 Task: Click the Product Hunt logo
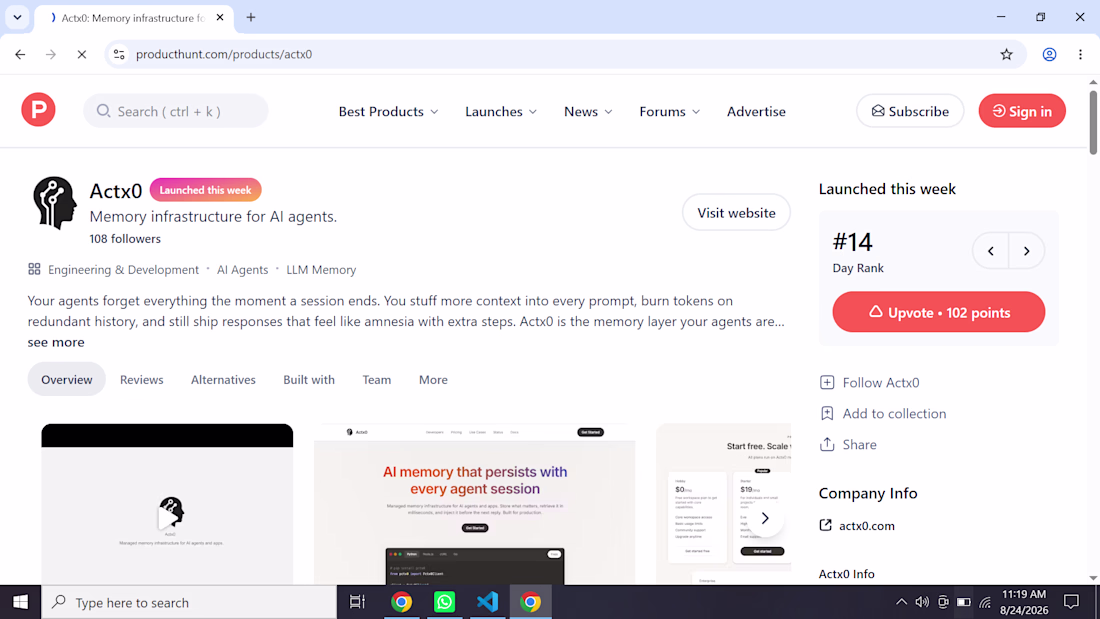(x=39, y=110)
